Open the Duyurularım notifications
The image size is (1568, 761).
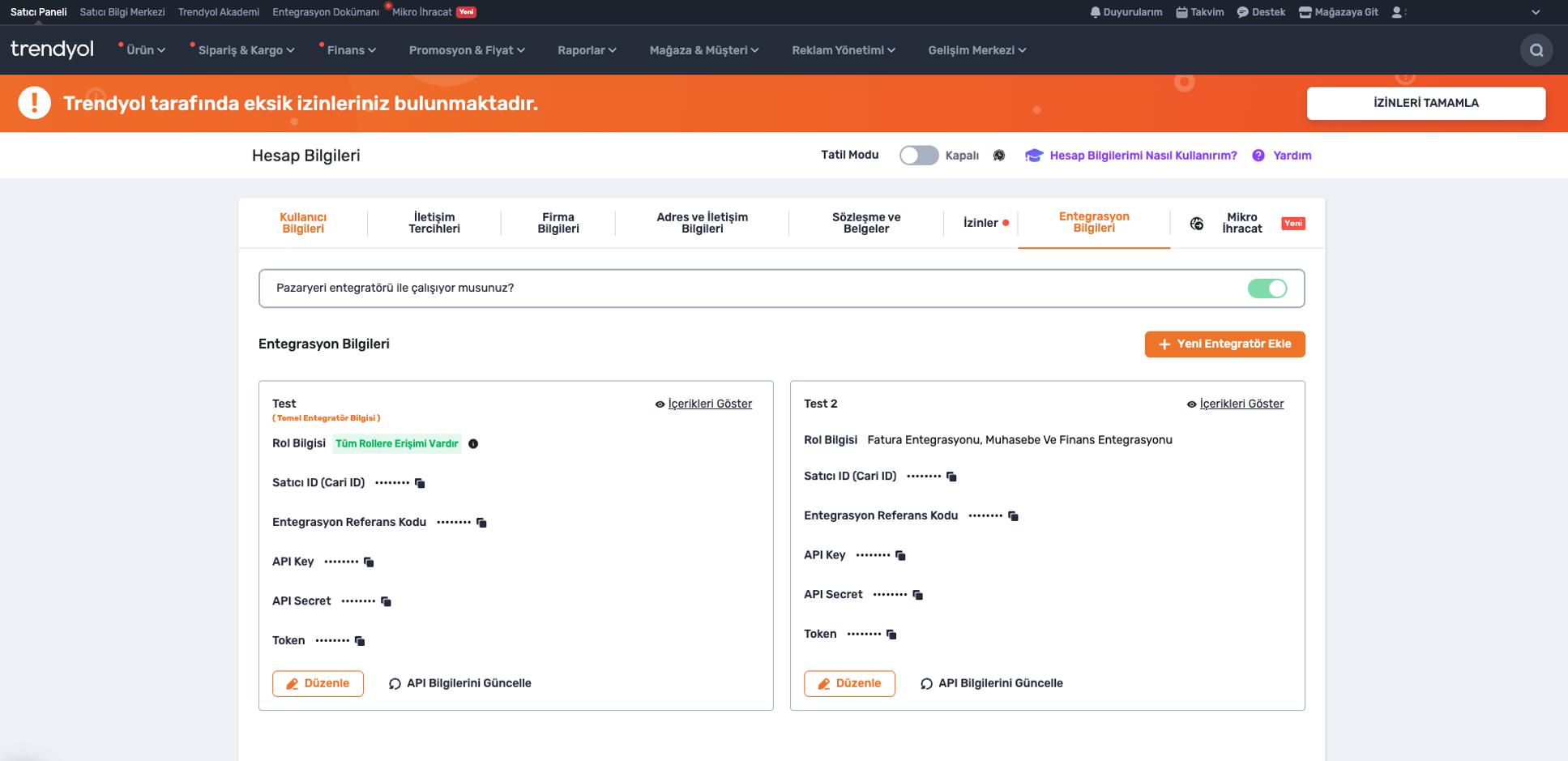[x=1126, y=12]
